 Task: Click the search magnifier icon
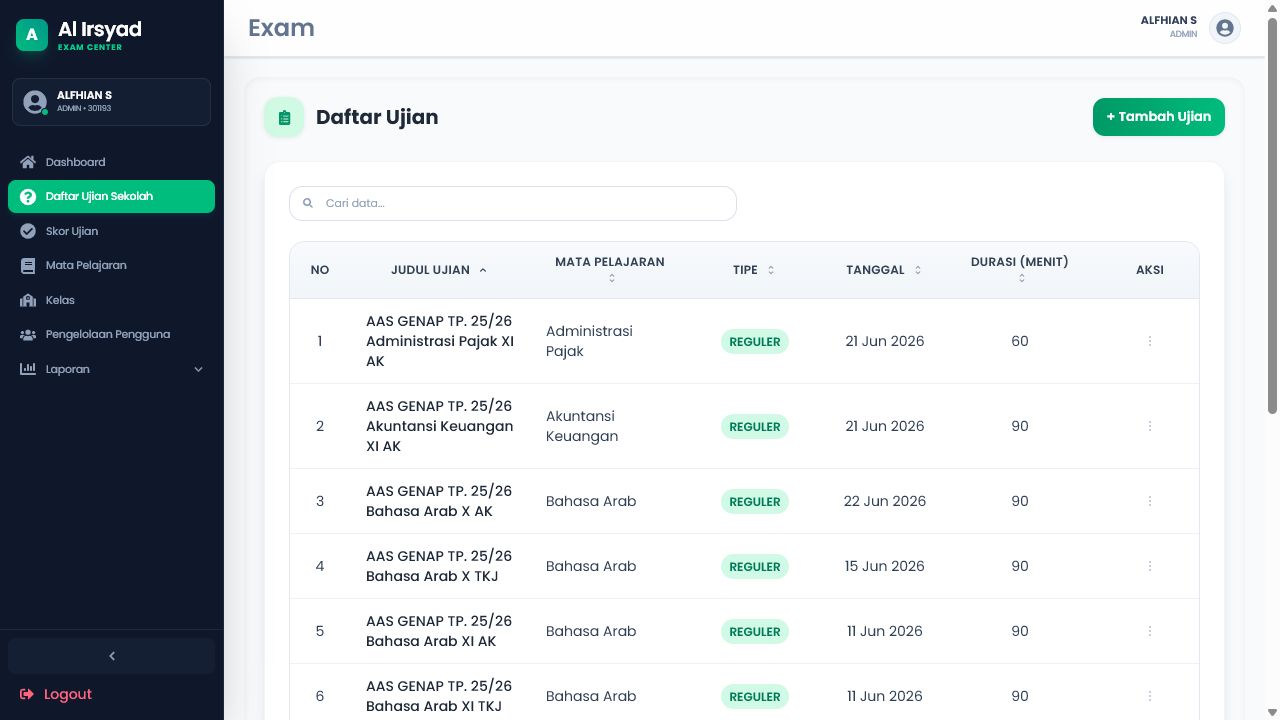click(308, 203)
